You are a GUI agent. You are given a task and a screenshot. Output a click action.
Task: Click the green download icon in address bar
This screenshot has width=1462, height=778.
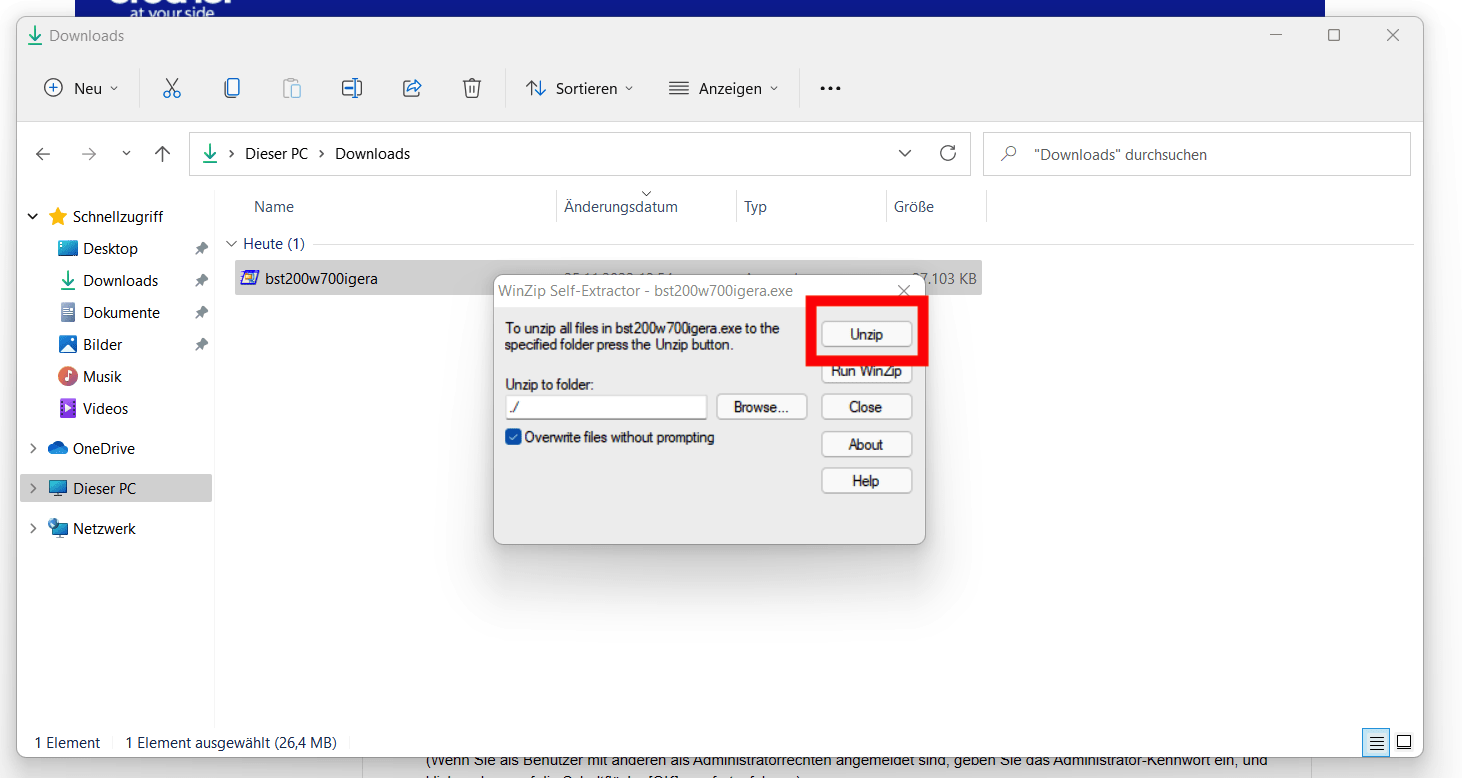[210, 153]
